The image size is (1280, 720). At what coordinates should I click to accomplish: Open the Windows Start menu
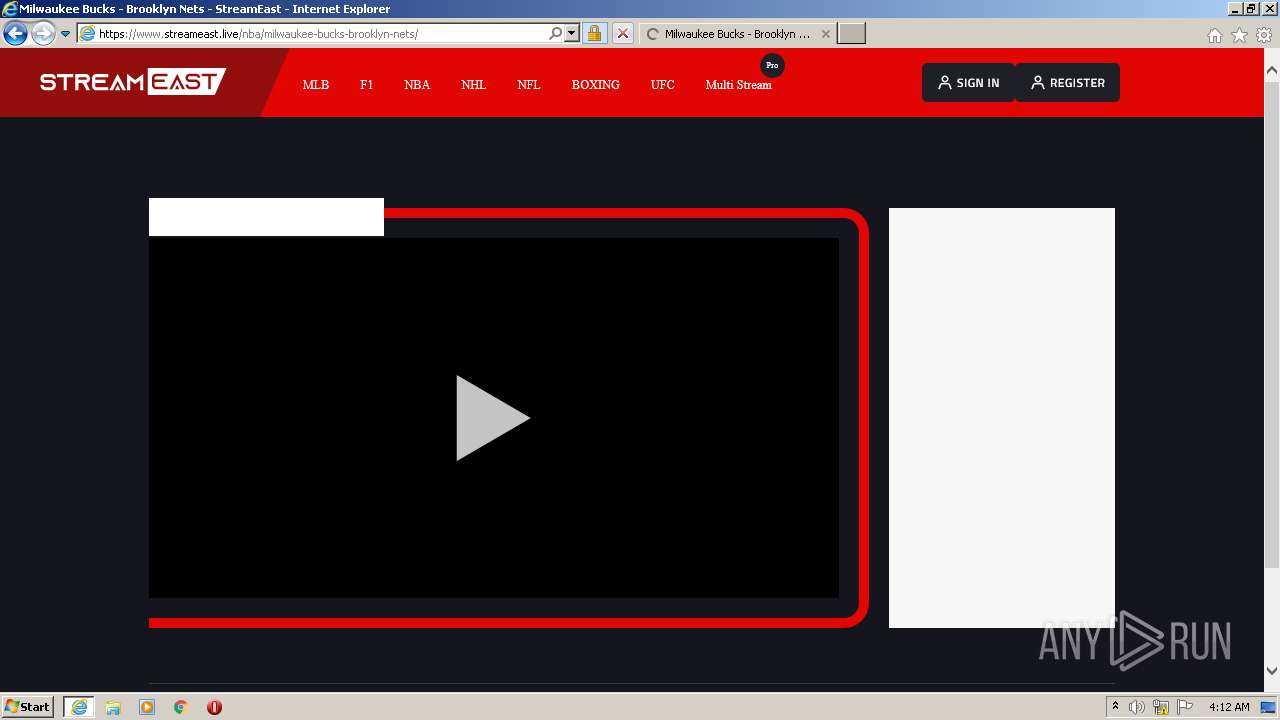[28, 706]
